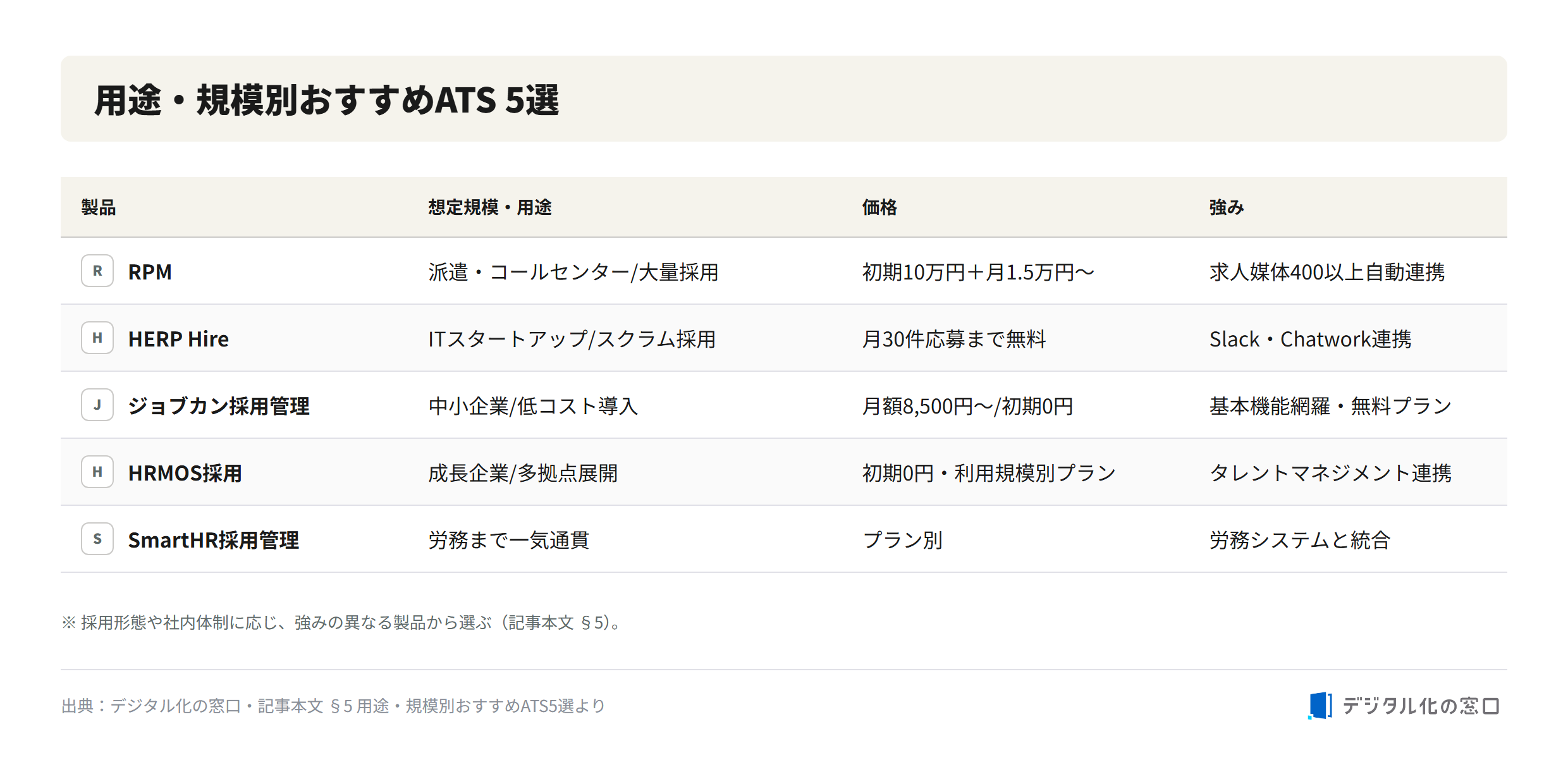Select the product name ジョブカン採用管理
Screen dimensions: 1568x779
(219, 406)
